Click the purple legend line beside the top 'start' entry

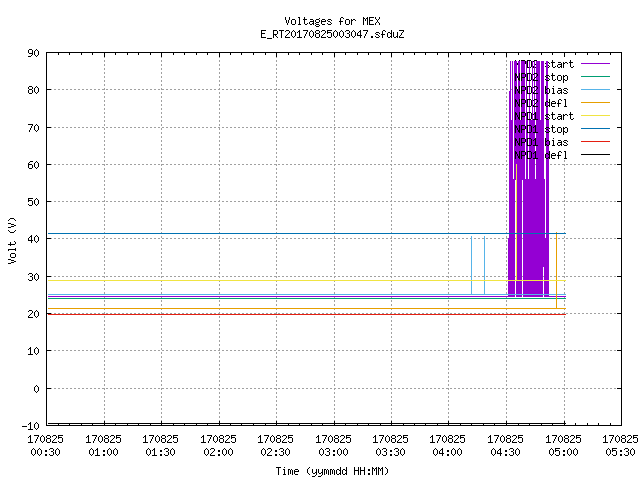pos(595,64)
